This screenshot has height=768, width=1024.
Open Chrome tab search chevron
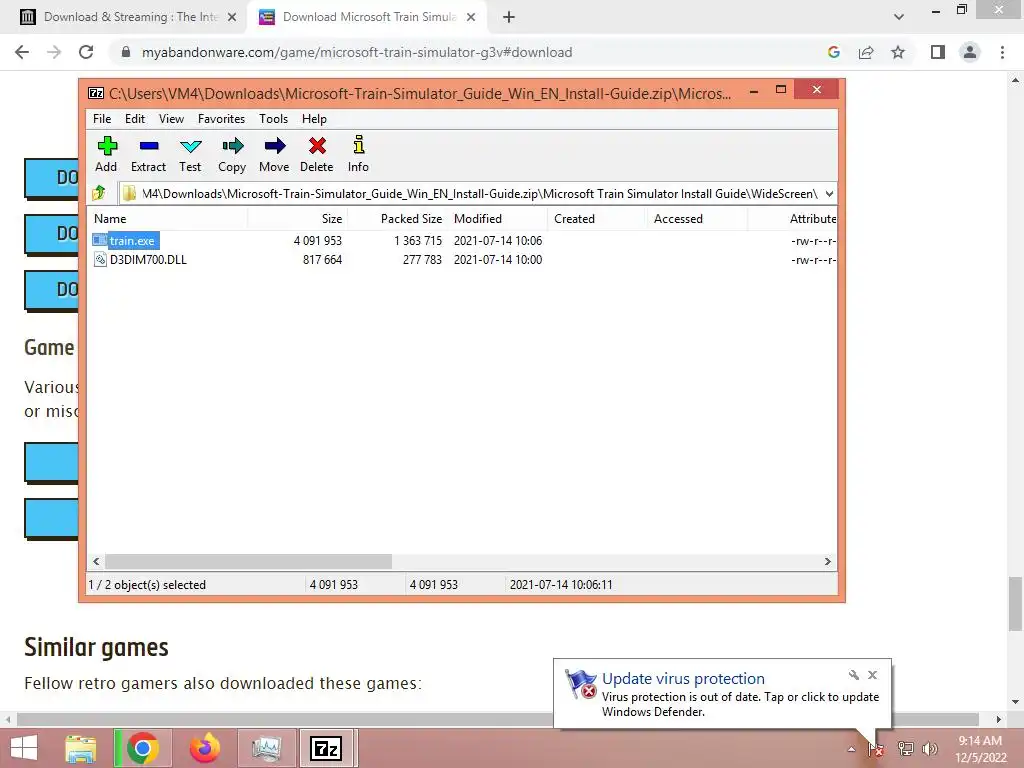point(899,17)
